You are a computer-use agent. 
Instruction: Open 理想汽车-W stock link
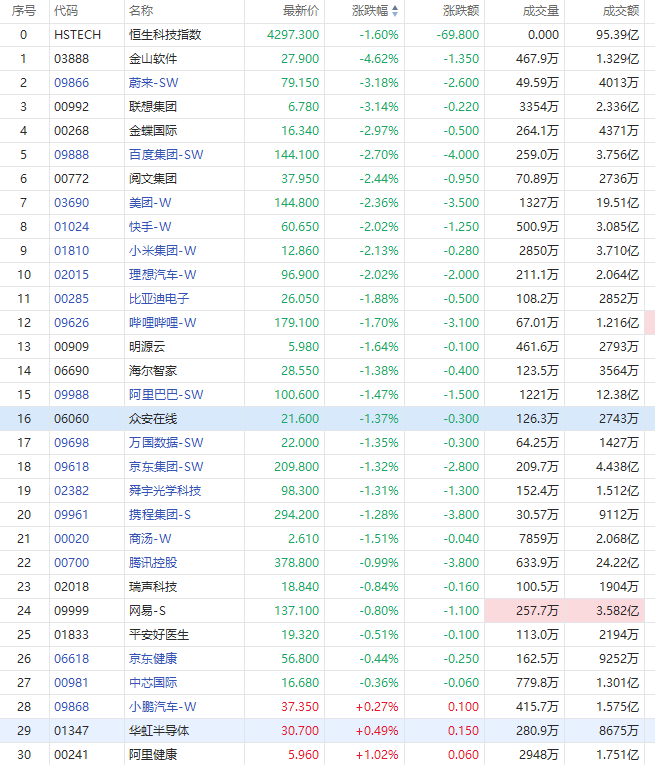(x=162, y=275)
